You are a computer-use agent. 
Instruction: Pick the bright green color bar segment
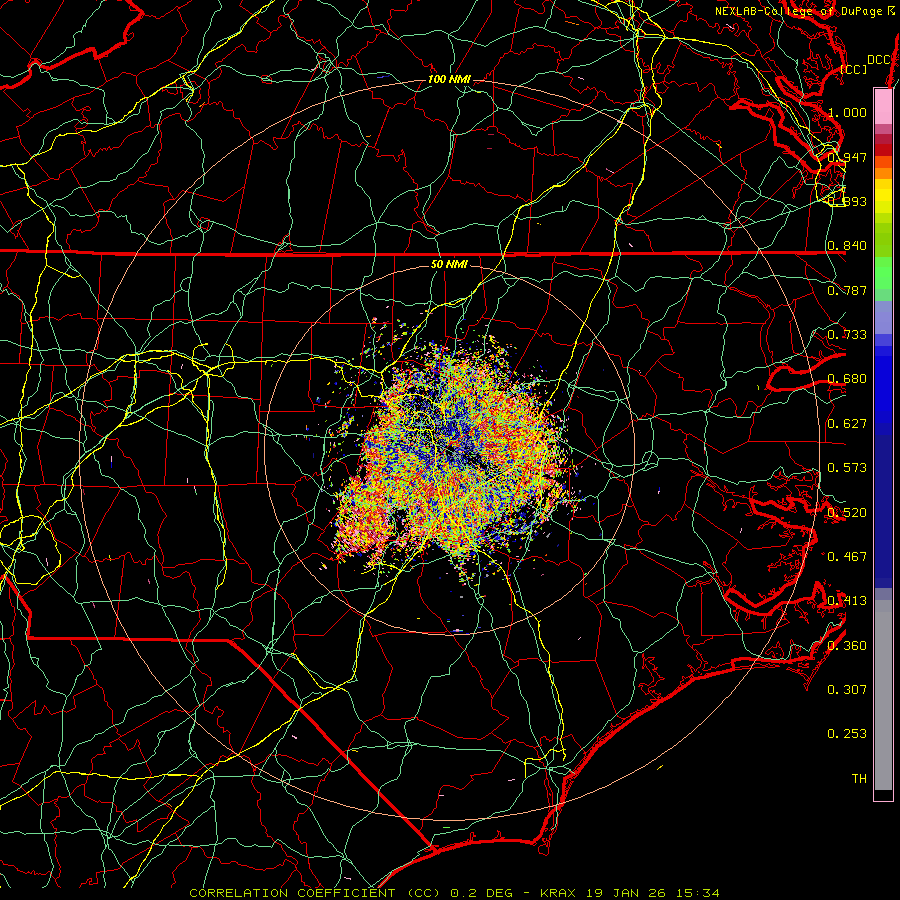point(883,273)
